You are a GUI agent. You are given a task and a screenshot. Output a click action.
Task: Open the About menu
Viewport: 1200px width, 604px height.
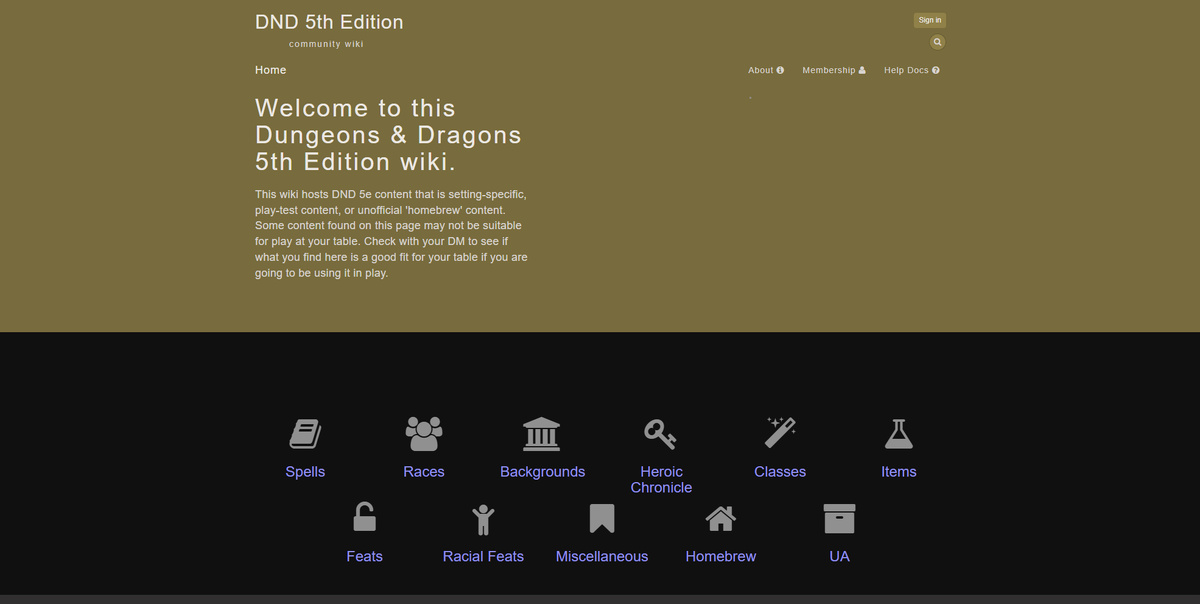point(766,70)
